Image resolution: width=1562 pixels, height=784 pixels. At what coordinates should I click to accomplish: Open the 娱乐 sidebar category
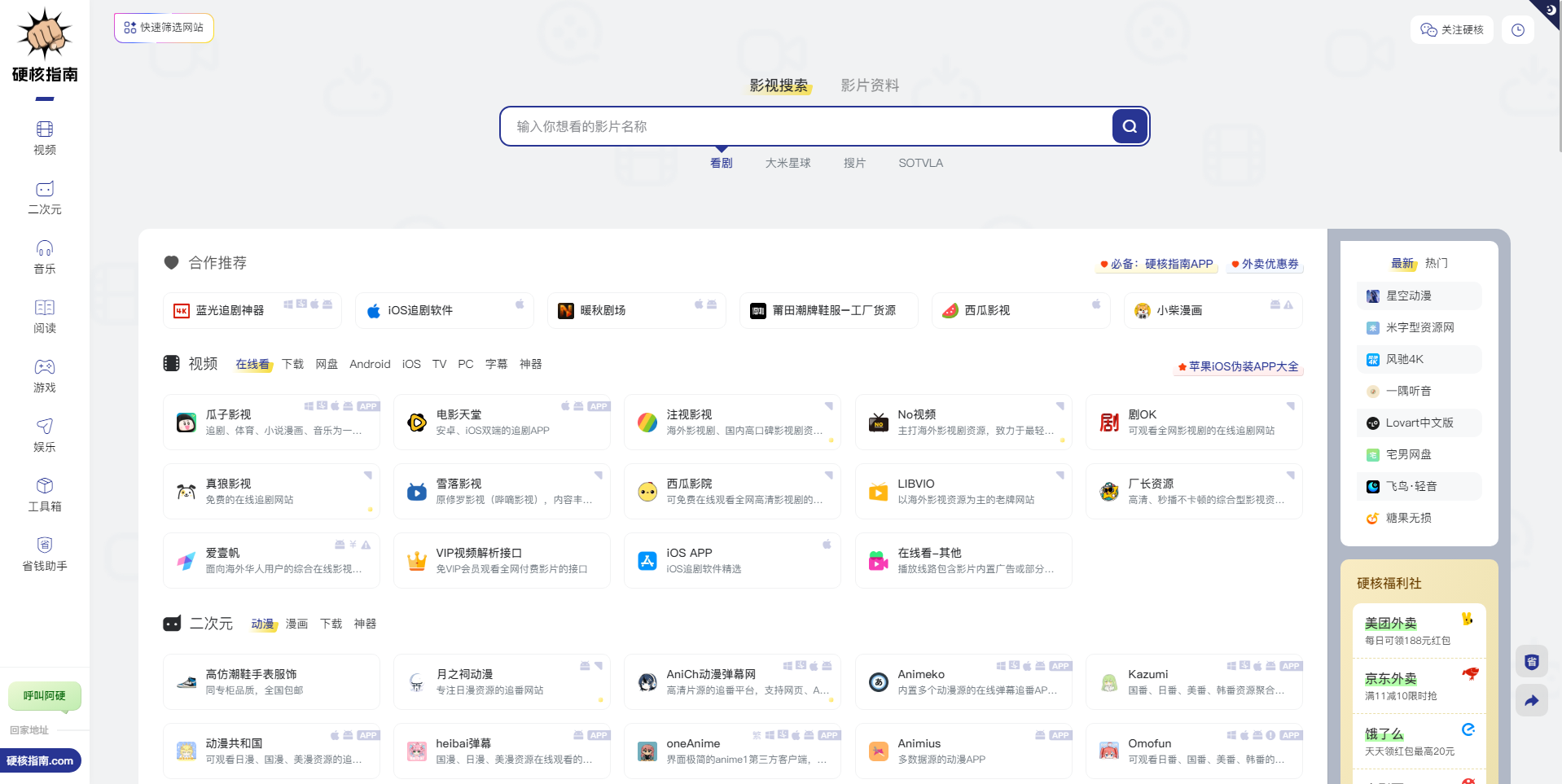click(45, 436)
